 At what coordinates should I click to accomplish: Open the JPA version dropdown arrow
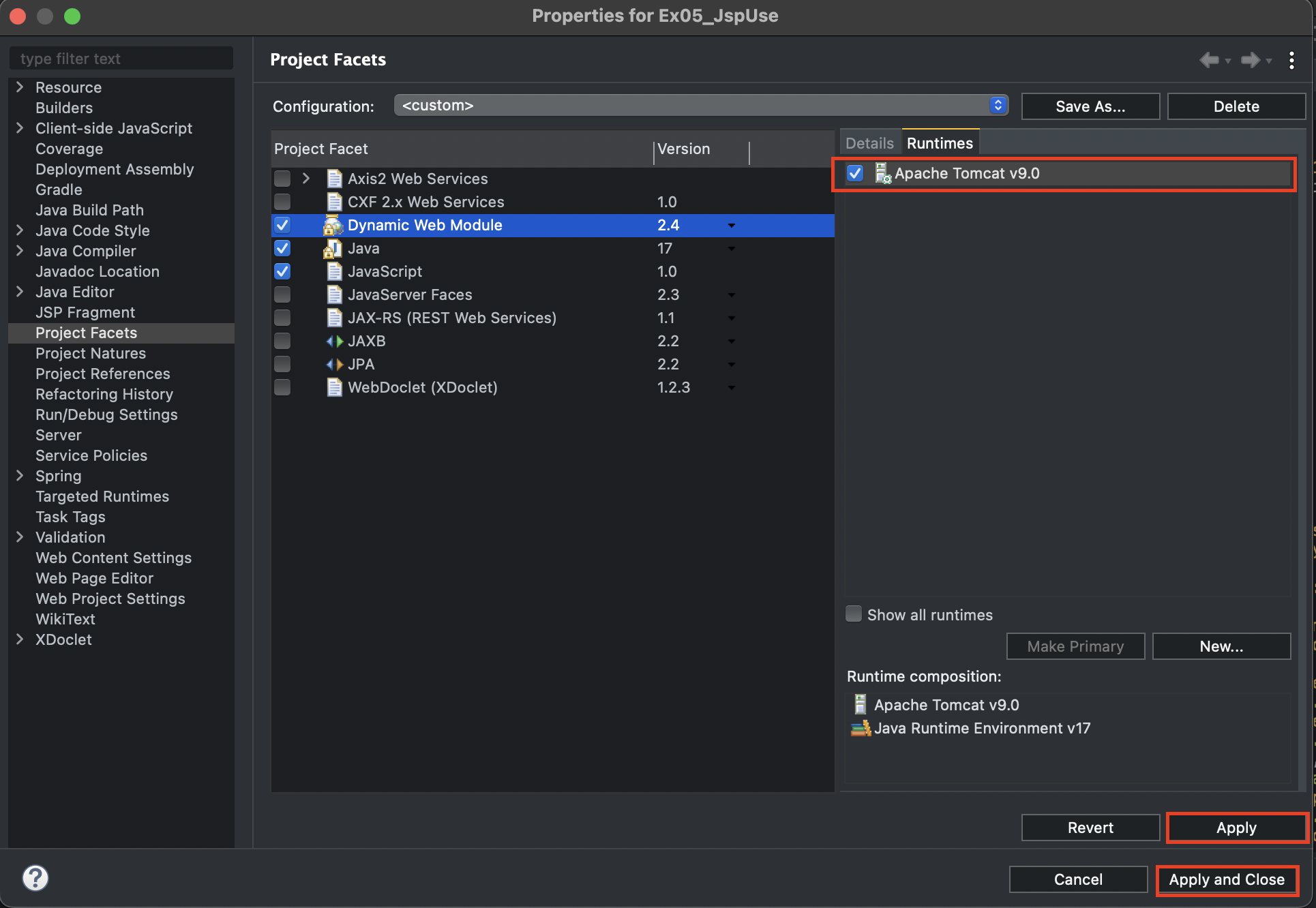(731, 365)
